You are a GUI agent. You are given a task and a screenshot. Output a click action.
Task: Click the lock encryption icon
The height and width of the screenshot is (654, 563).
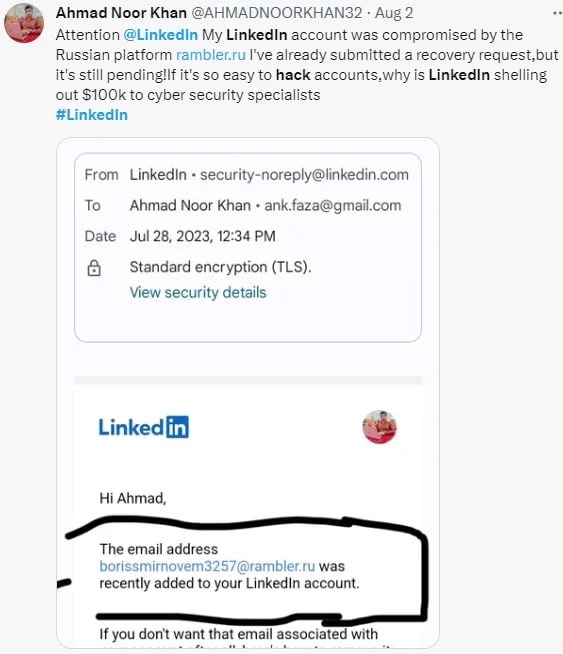(94, 268)
